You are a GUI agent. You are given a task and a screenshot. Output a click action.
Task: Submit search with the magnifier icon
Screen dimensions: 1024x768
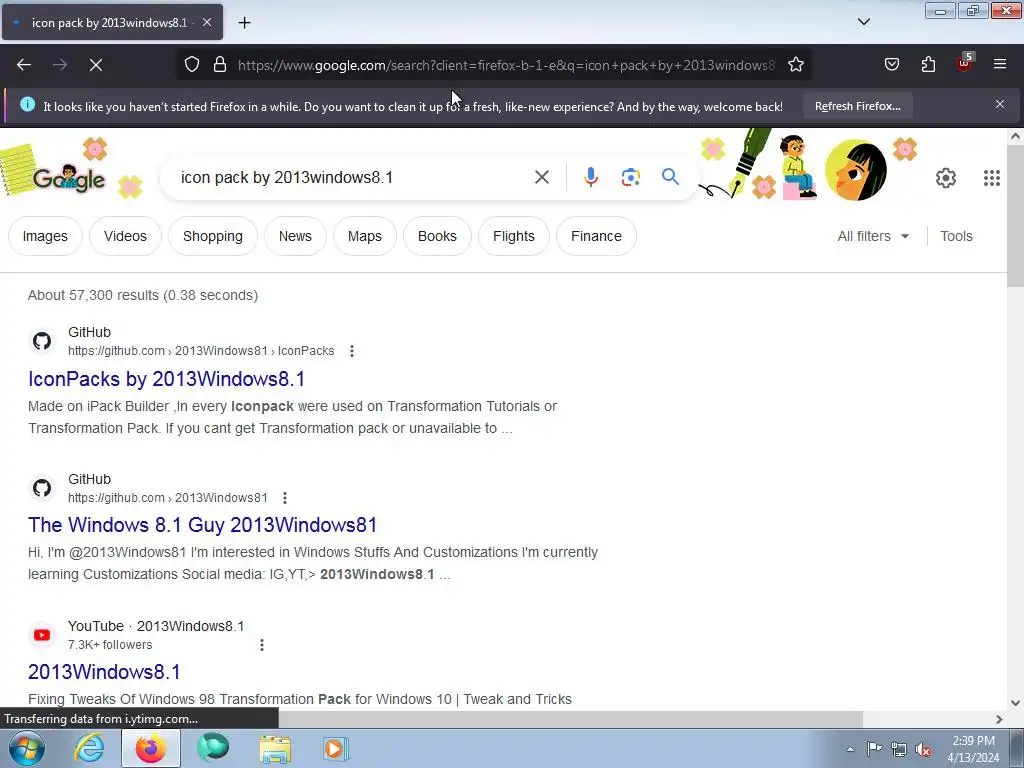[x=670, y=176]
